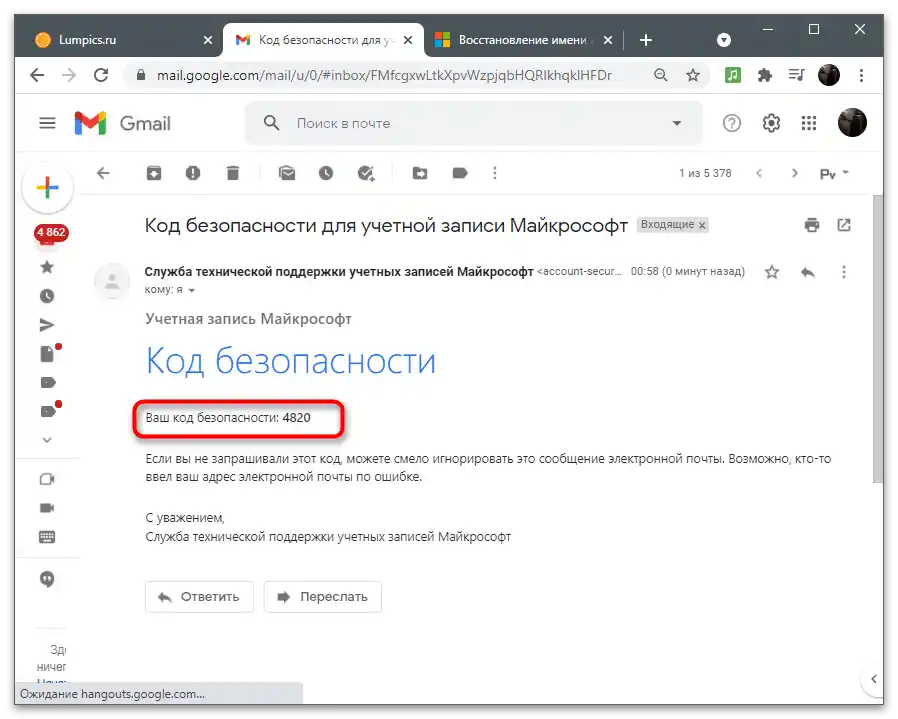Star this message from Microsoft support
Screen dimensions: 898x719
pos(772,272)
